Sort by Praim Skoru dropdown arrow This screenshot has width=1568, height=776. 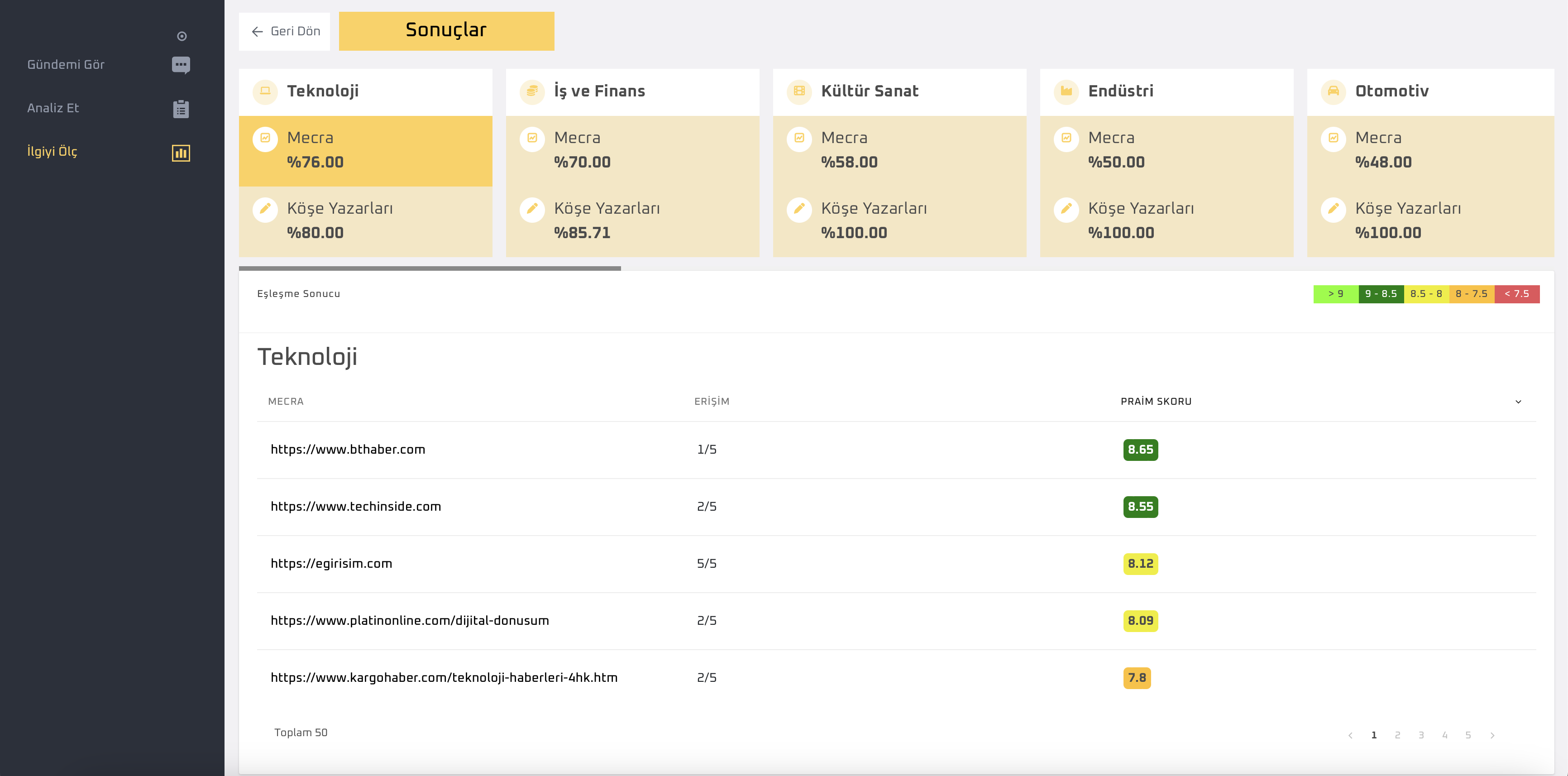click(x=1518, y=402)
